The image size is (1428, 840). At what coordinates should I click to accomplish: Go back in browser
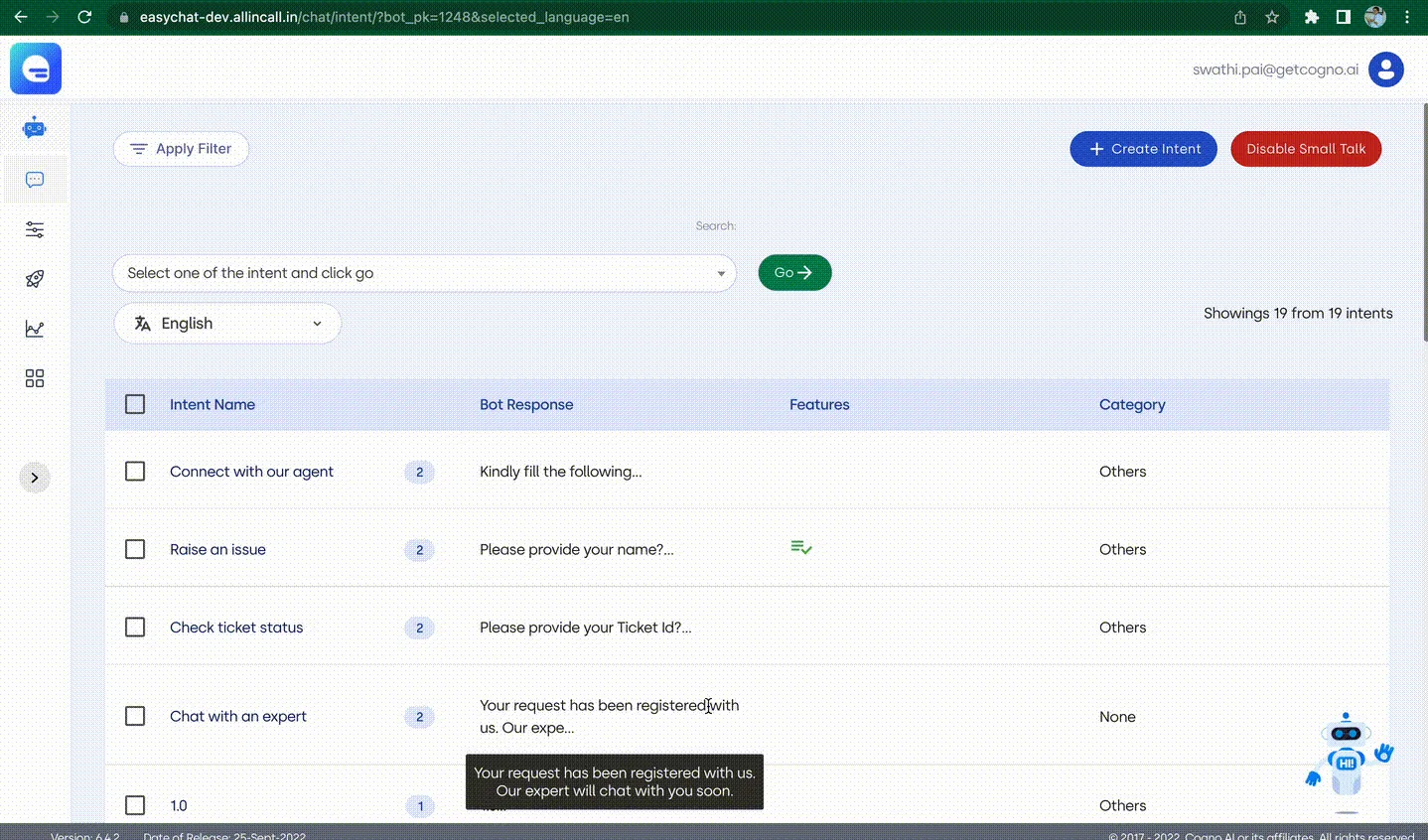(x=20, y=17)
